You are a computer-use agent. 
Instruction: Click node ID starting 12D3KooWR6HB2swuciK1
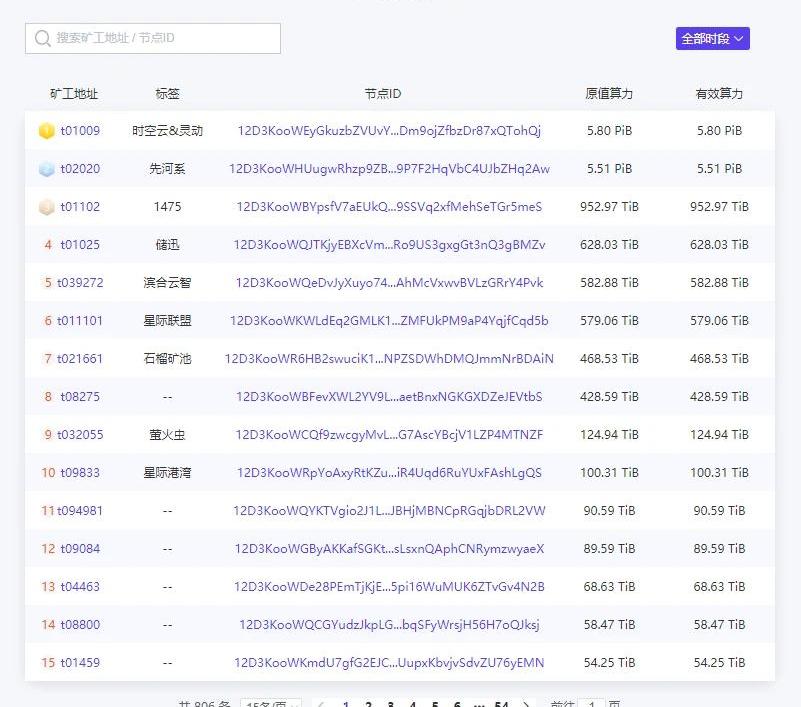(389, 359)
